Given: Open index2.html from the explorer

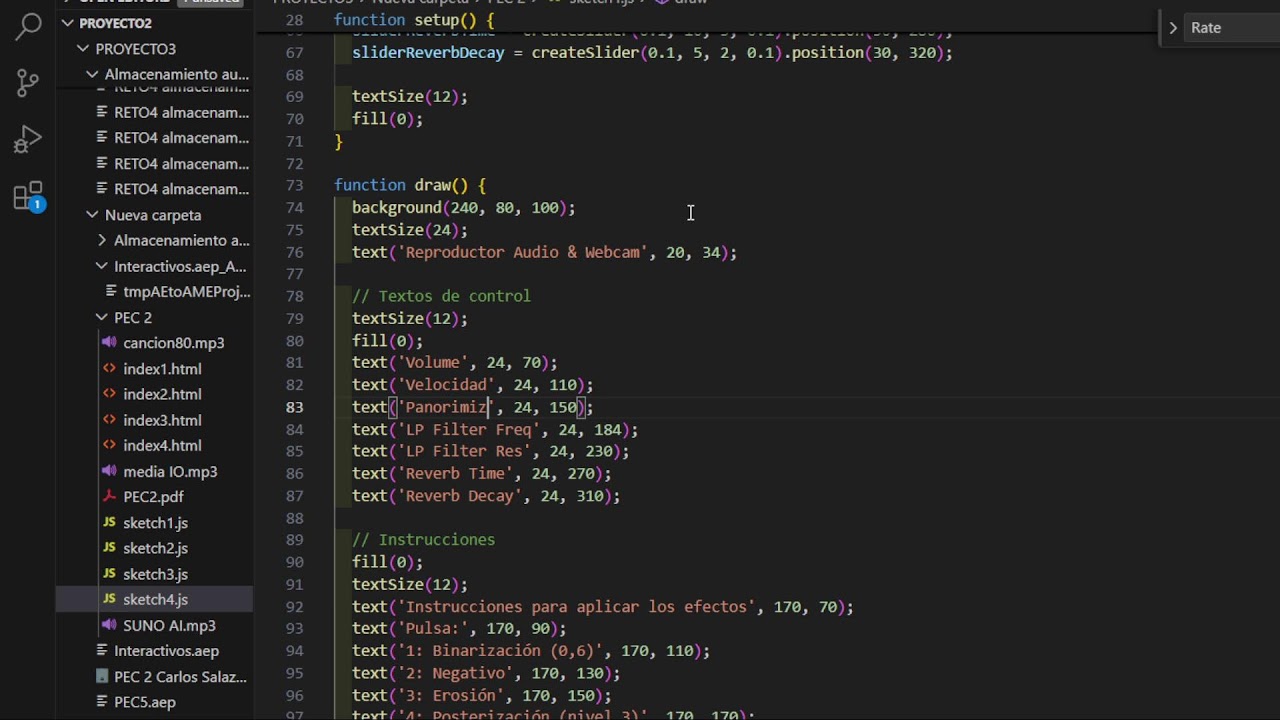Looking at the screenshot, I should click(x=162, y=394).
